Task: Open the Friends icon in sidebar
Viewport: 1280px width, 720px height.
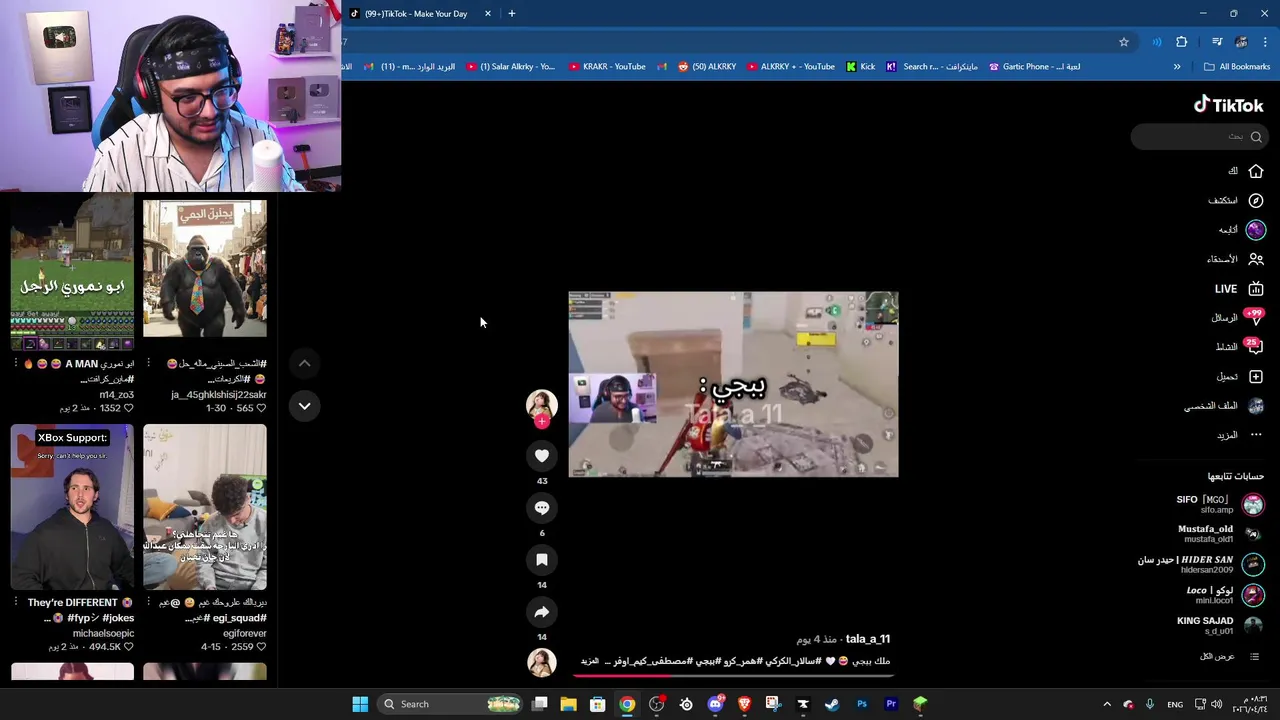Action: pyautogui.click(x=1256, y=259)
